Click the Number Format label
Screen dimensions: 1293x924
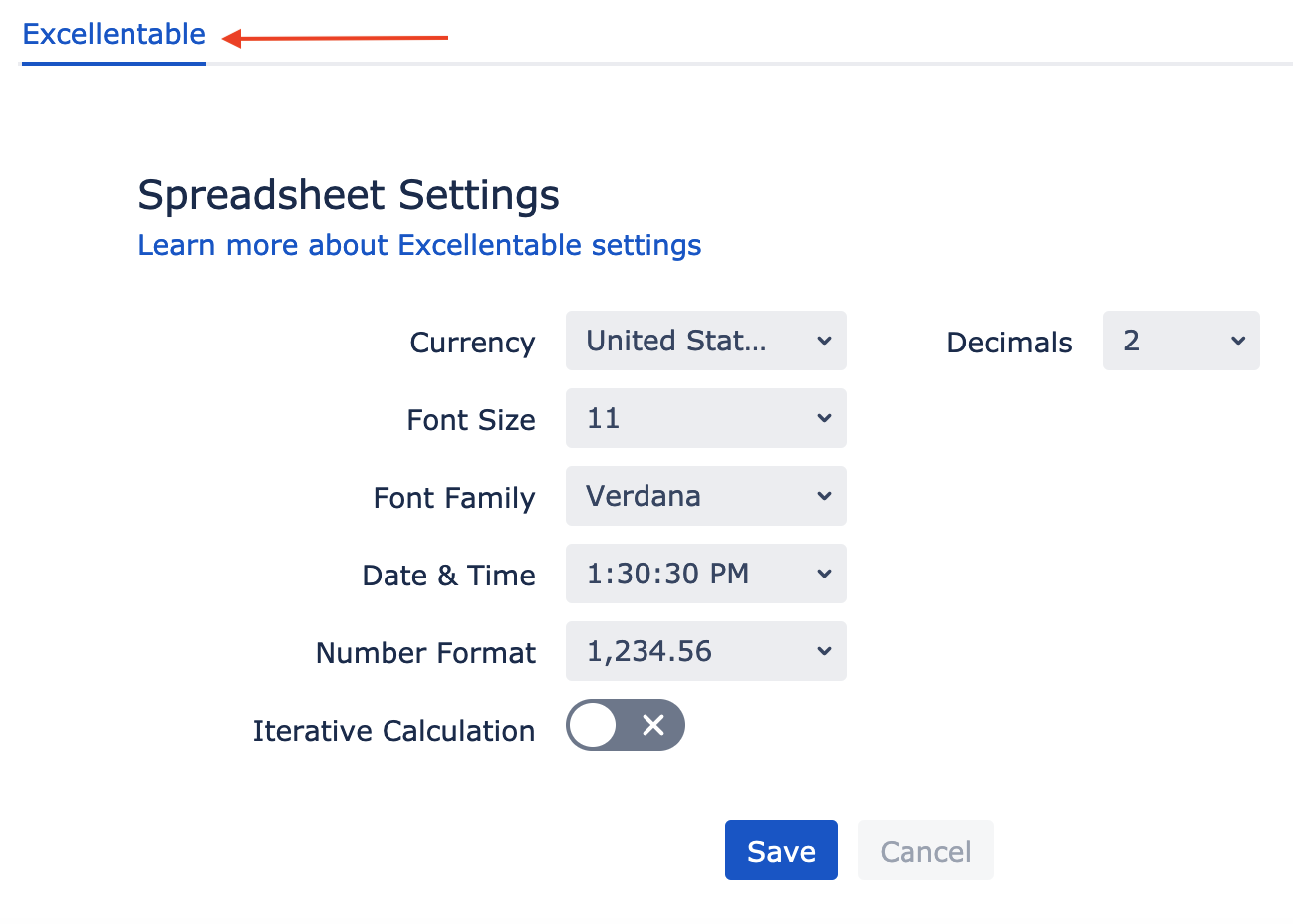pyautogui.click(x=425, y=653)
